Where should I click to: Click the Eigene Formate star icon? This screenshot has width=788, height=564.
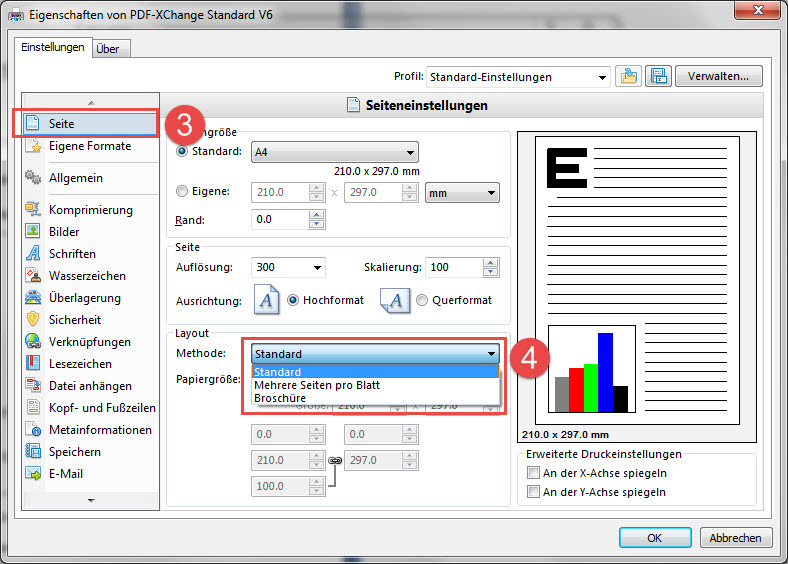(x=34, y=146)
